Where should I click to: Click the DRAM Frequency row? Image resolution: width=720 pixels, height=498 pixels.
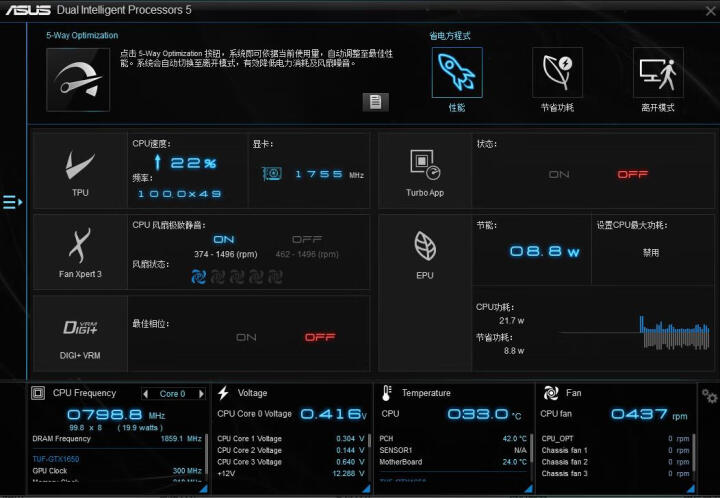point(117,439)
